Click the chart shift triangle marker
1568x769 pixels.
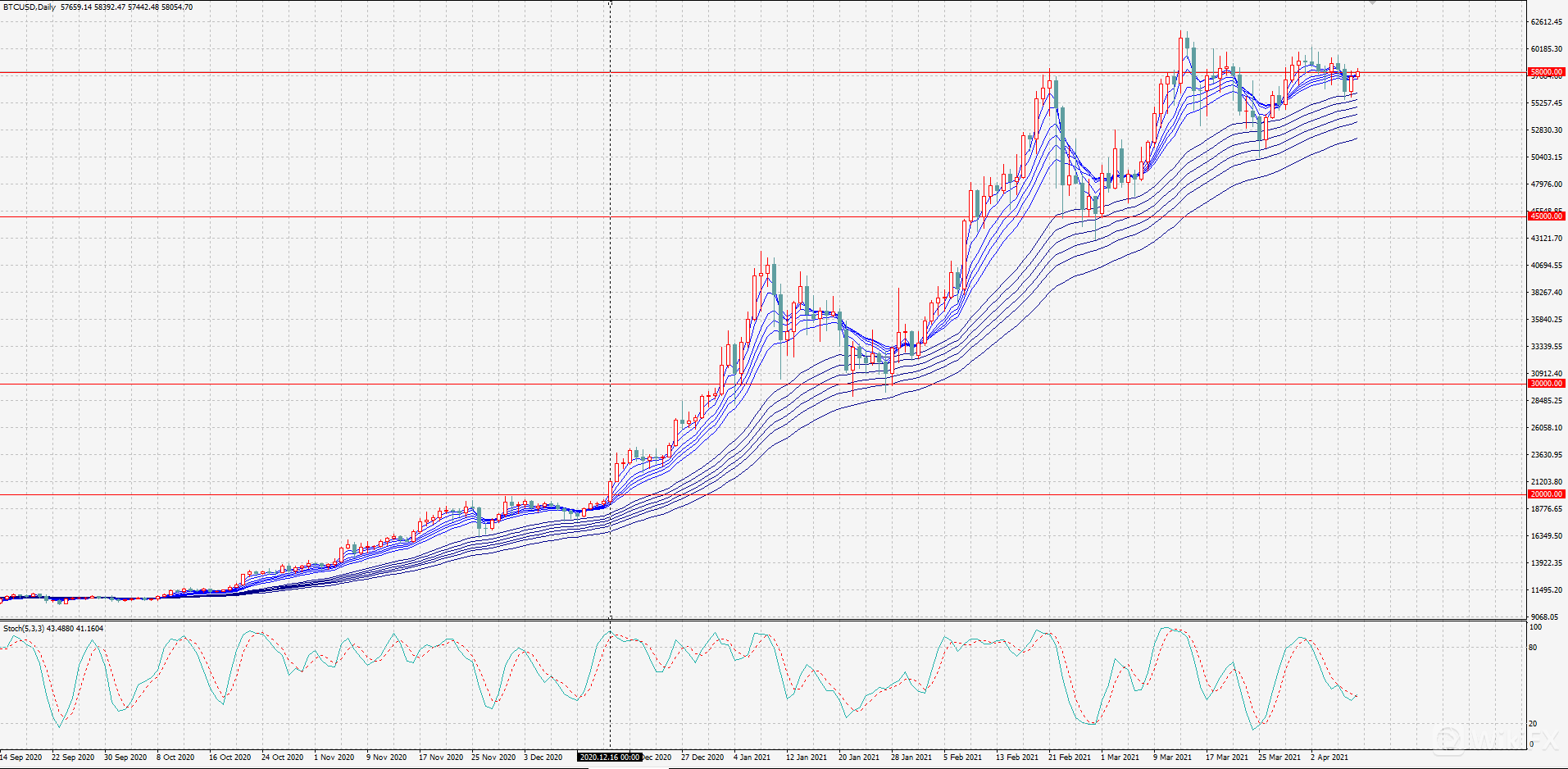(x=1373, y=2)
